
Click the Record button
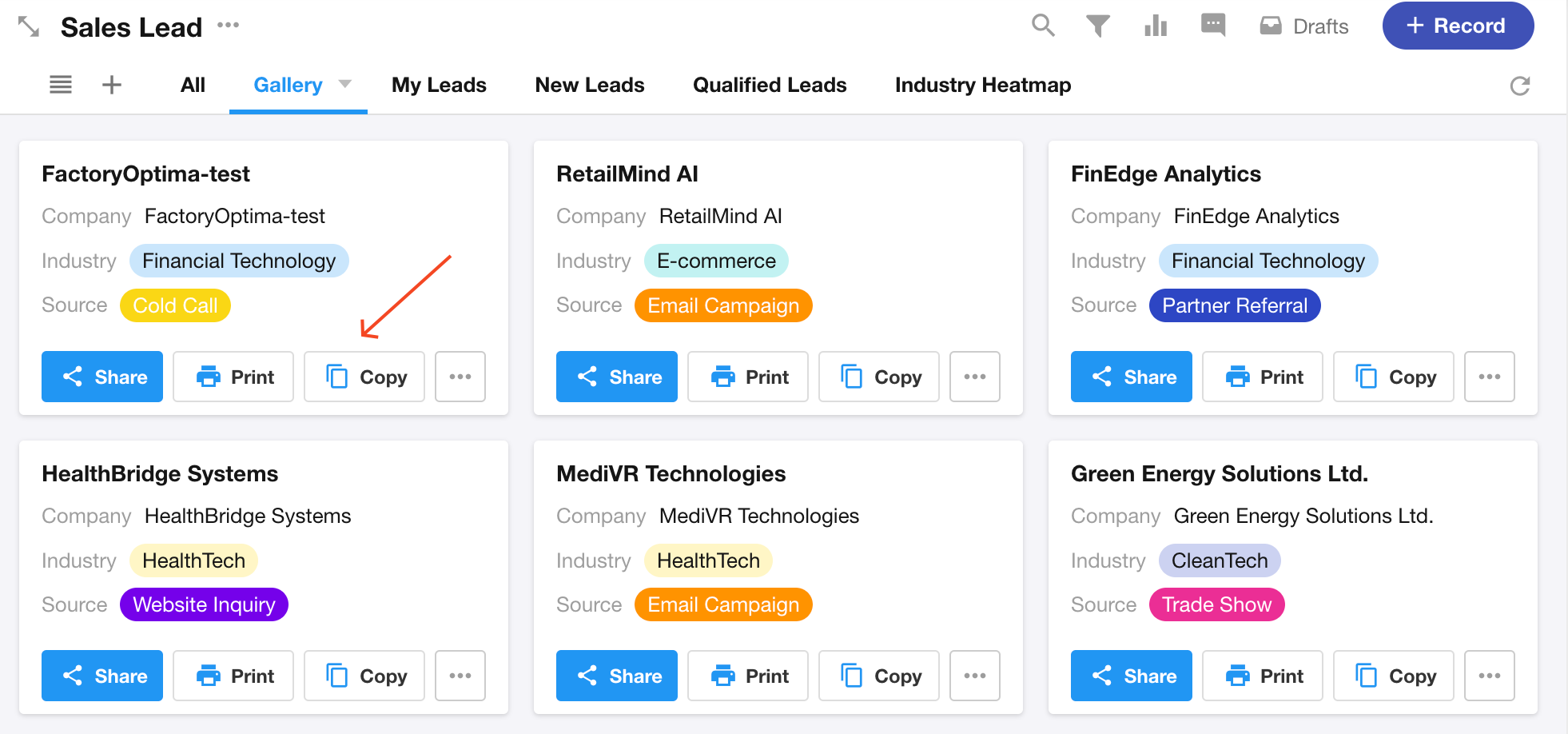click(x=1457, y=26)
